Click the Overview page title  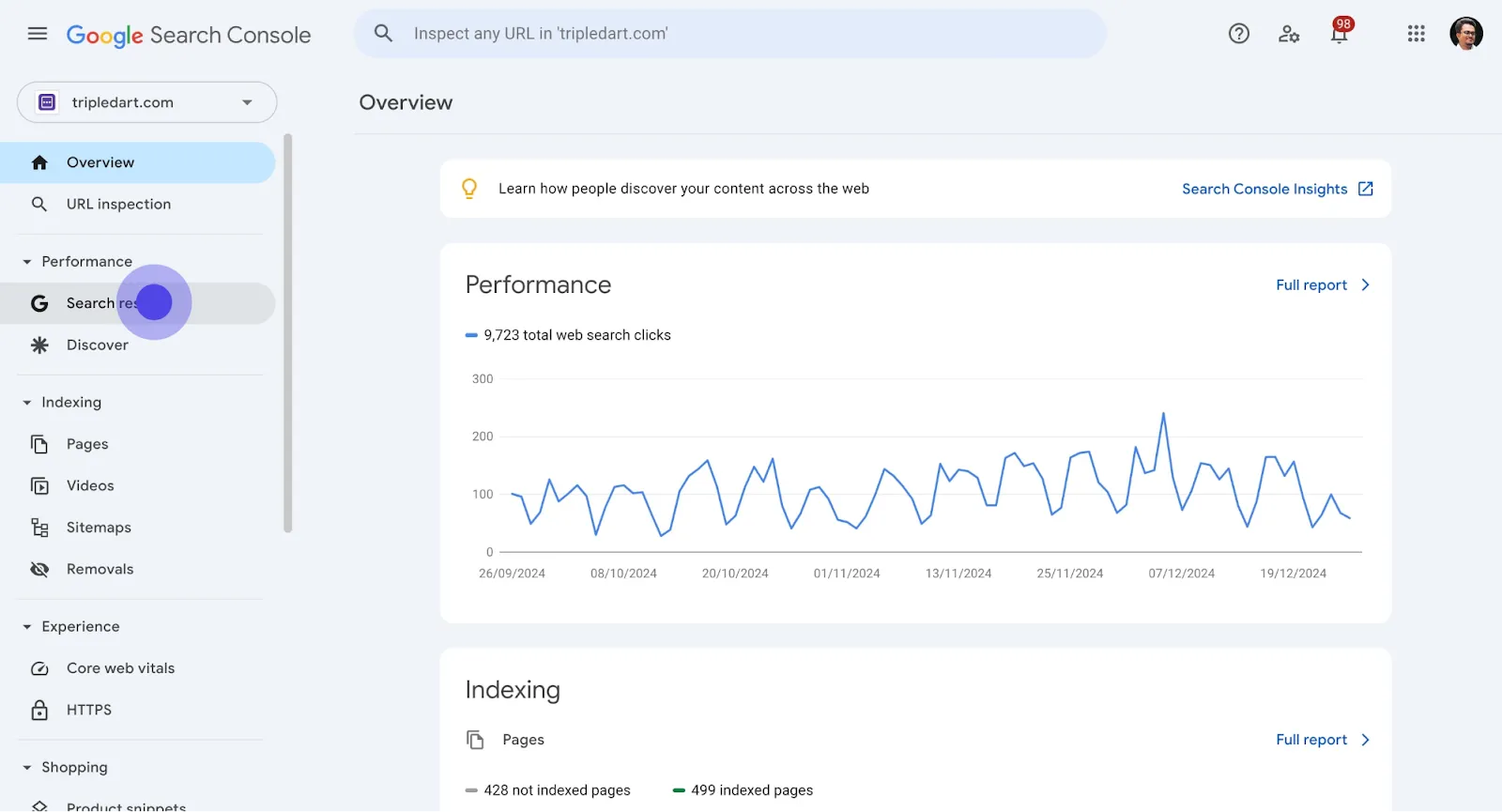point(406,102)
